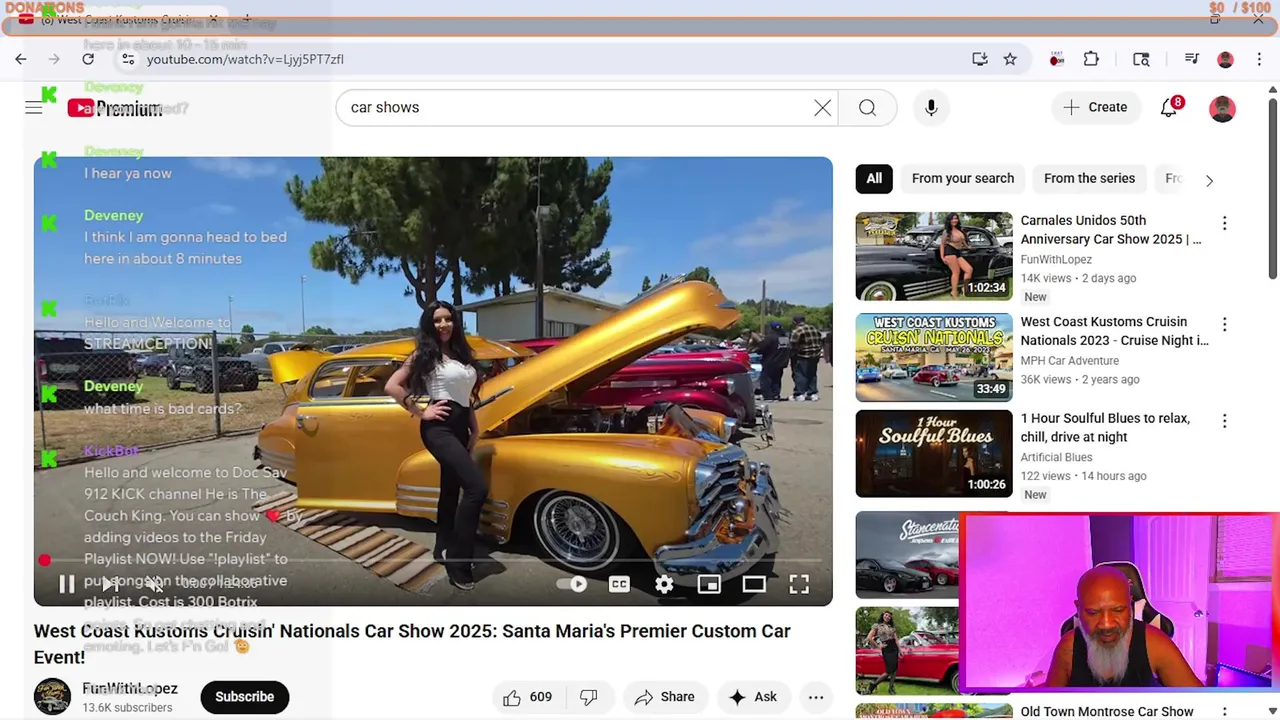Open the Ask button
The height and width of the screenshot is (720, 1280).
click(x=753, y=697)
